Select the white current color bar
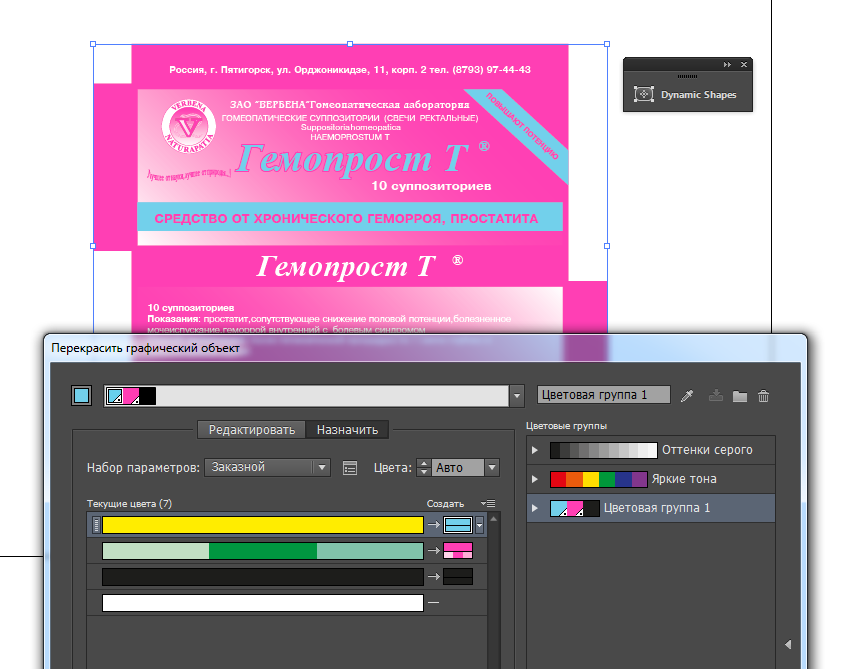The image size is (852, 669). point(263,603)
